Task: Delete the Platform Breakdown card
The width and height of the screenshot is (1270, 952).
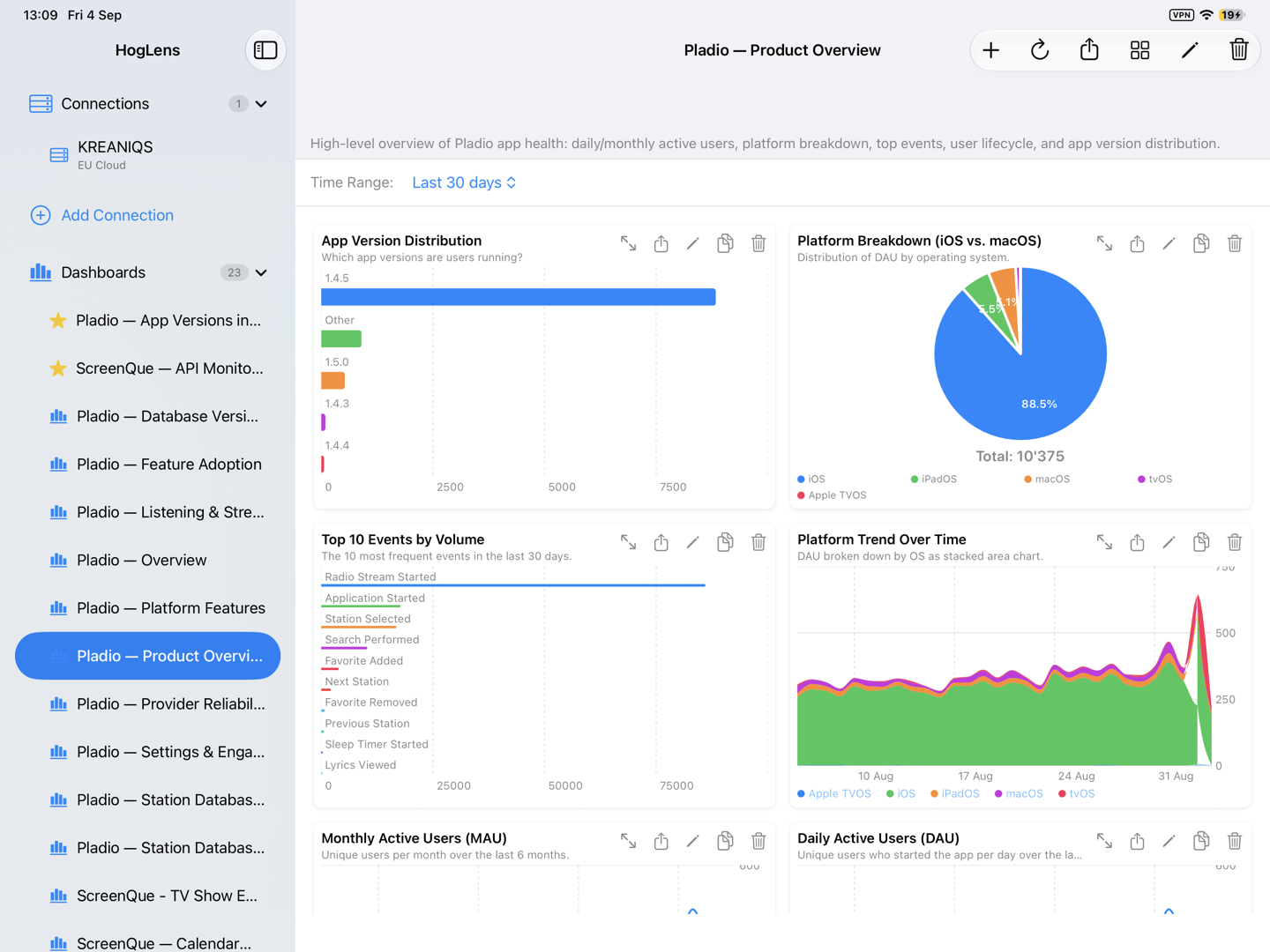Action: [x=1235, y=243]
